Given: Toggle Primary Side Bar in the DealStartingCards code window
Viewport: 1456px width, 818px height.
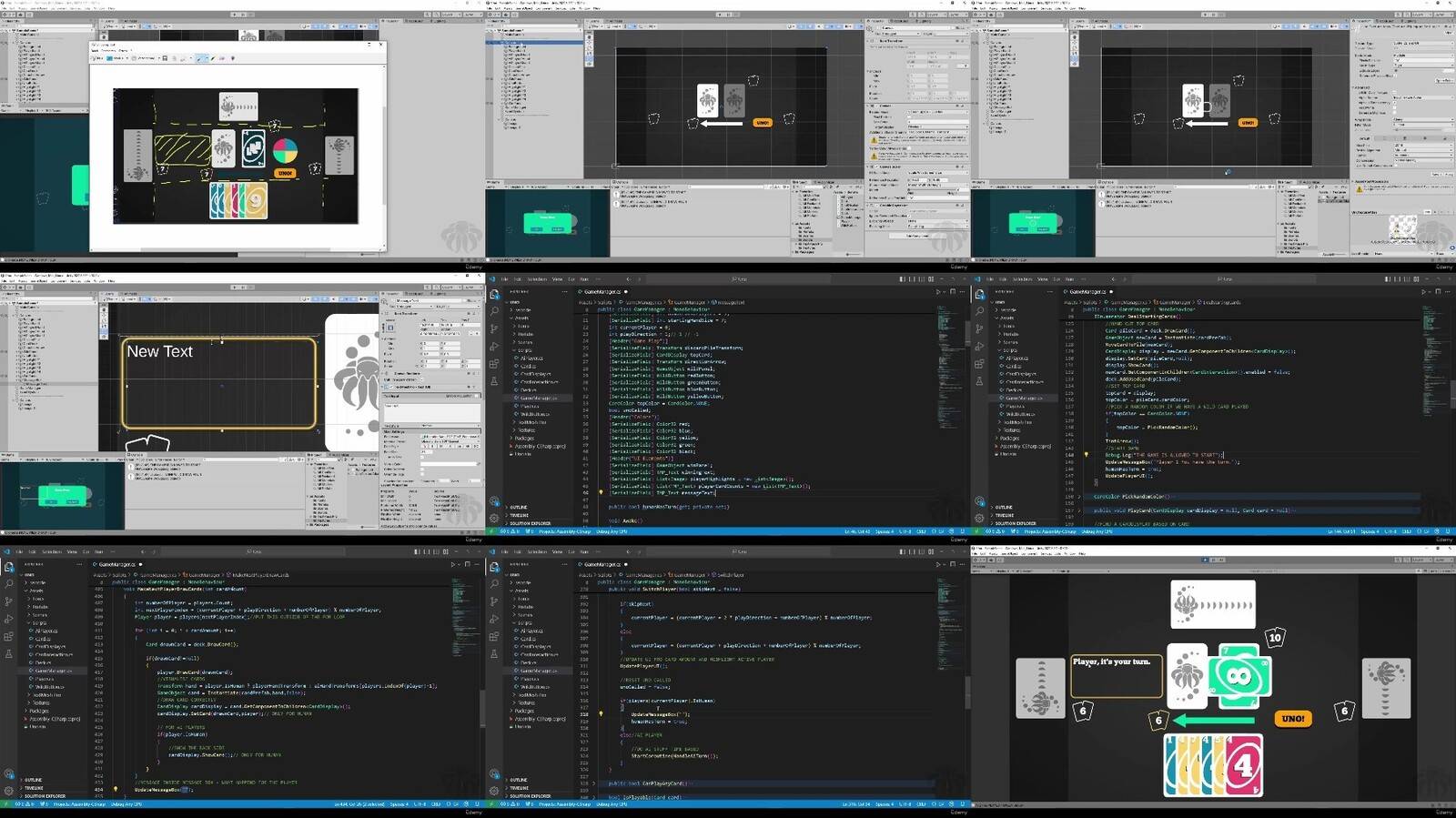Looking at the screenshot, I should [x=1388, y=279].
